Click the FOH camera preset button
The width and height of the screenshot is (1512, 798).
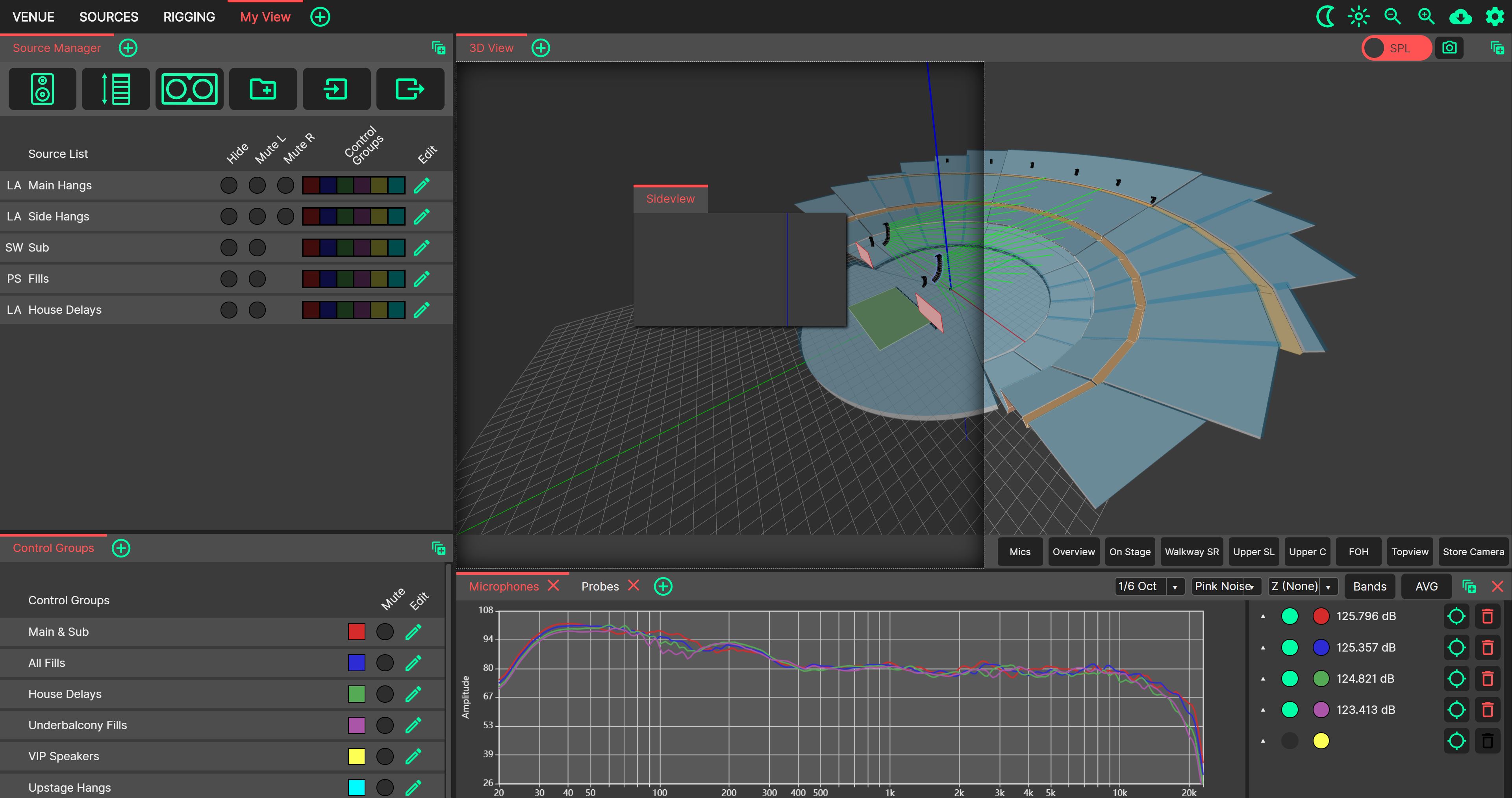click(x=1358, y=552)
